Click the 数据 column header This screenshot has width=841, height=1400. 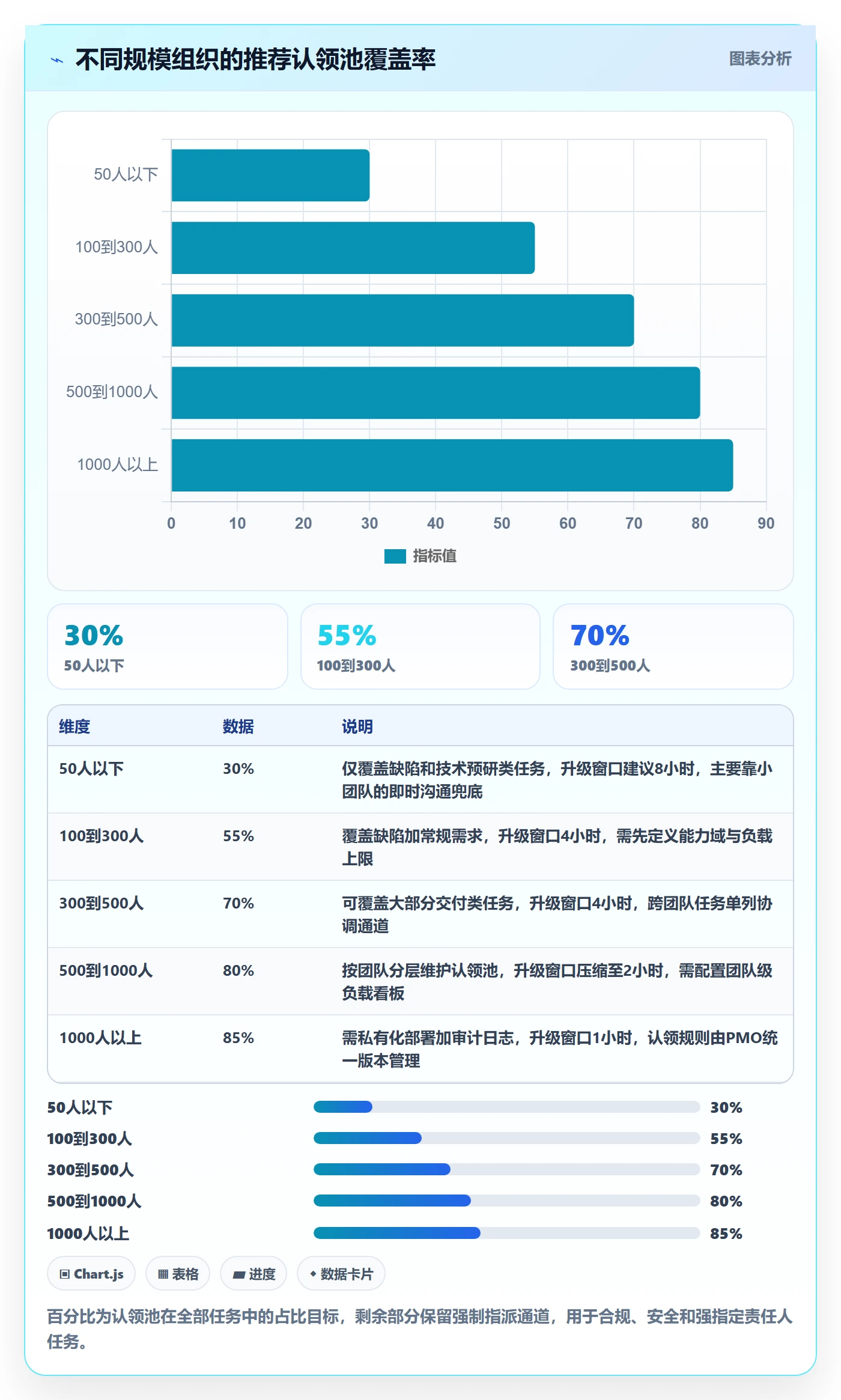click(238, 726)
